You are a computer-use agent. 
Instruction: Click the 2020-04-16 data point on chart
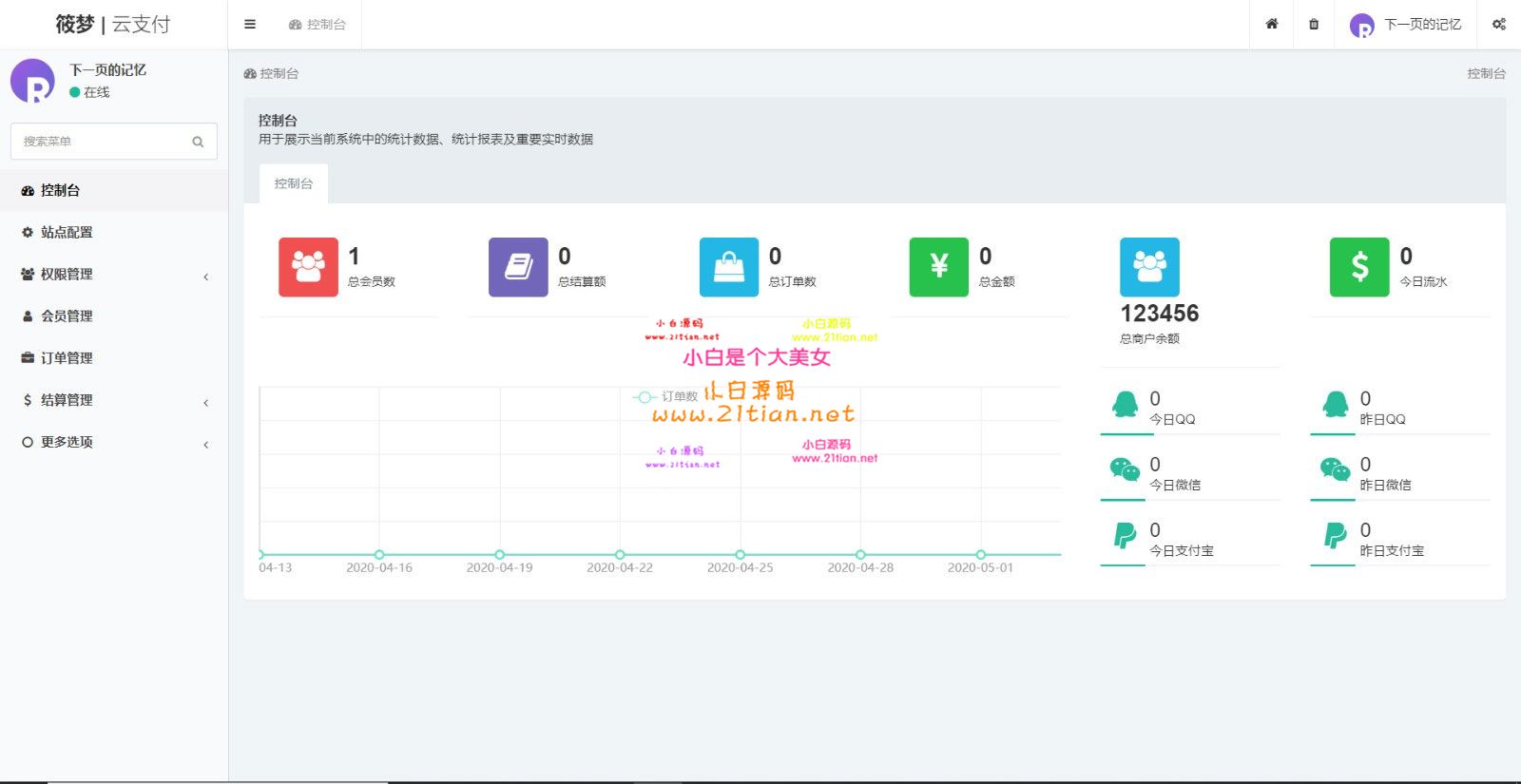point(379,554)
